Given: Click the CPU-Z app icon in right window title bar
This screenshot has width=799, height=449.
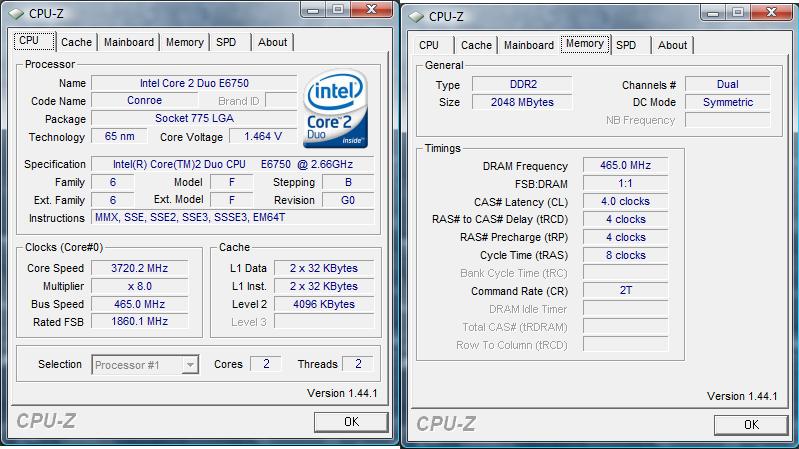Looking at the screenshot, I should 416,17.
